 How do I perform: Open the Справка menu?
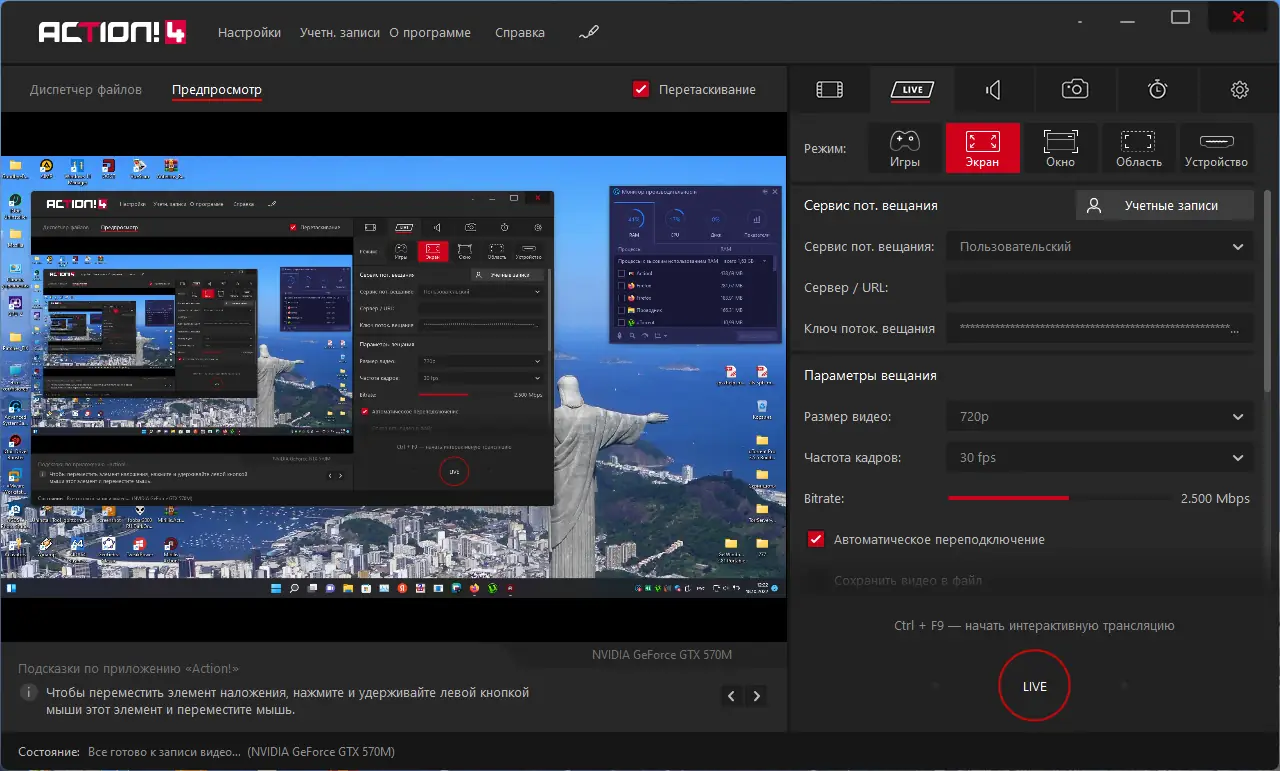point(520,32)
